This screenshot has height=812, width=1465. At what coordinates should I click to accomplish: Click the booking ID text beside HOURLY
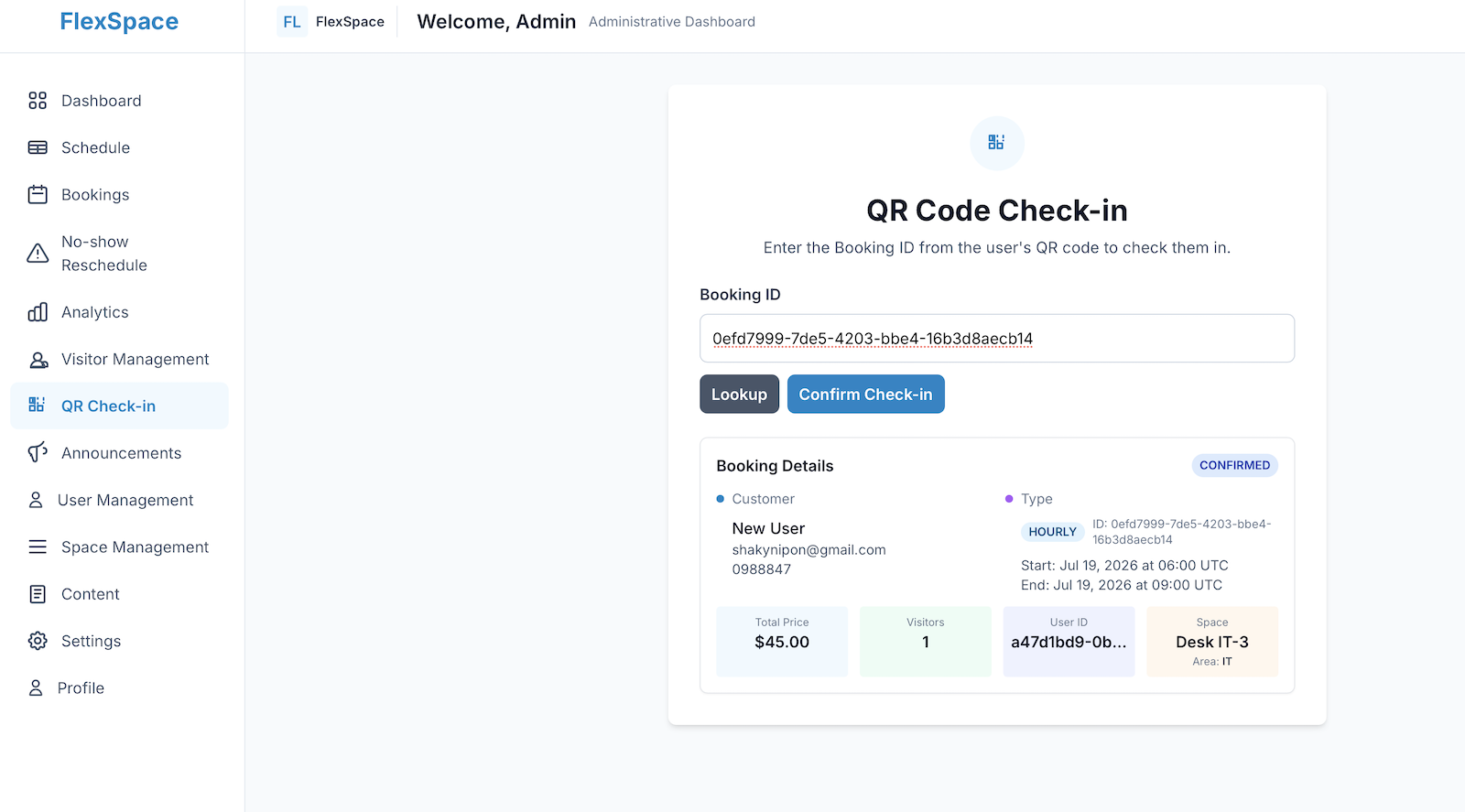pos(1181,532)
